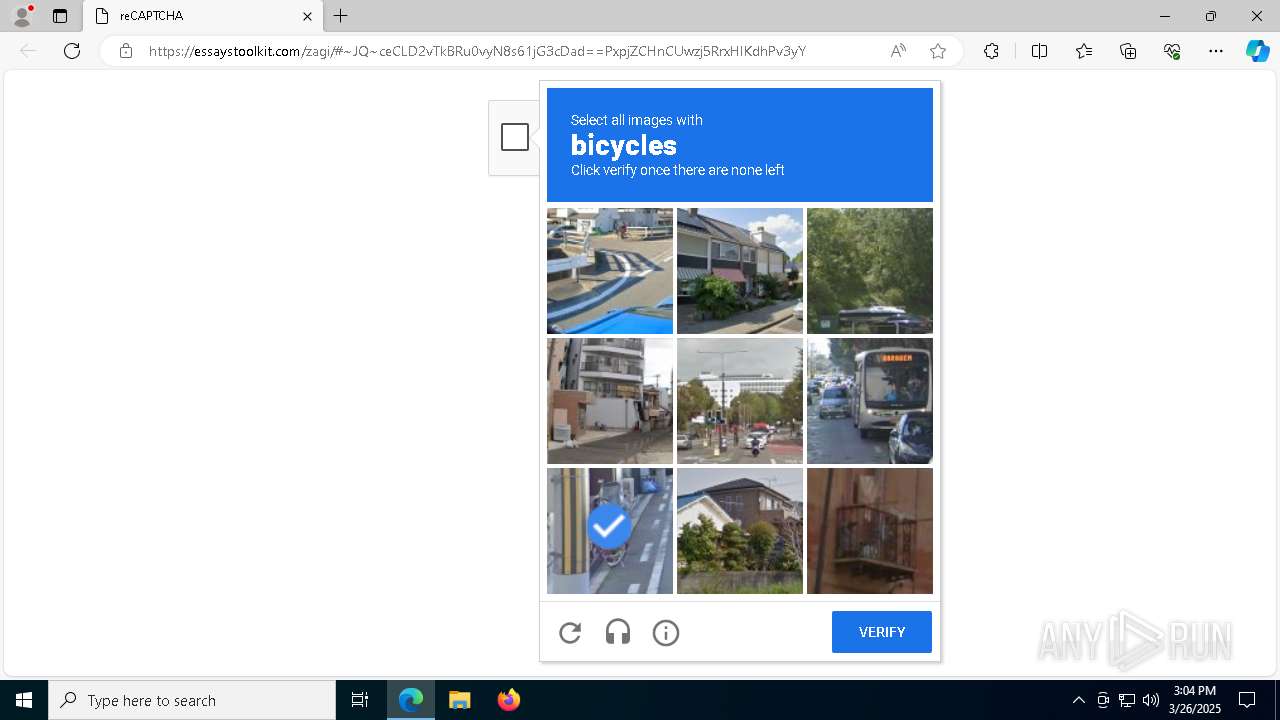Open the reCAPTCHA help info icon
The width and height of the screenshot is (1280, 720).
coord(666,632)
